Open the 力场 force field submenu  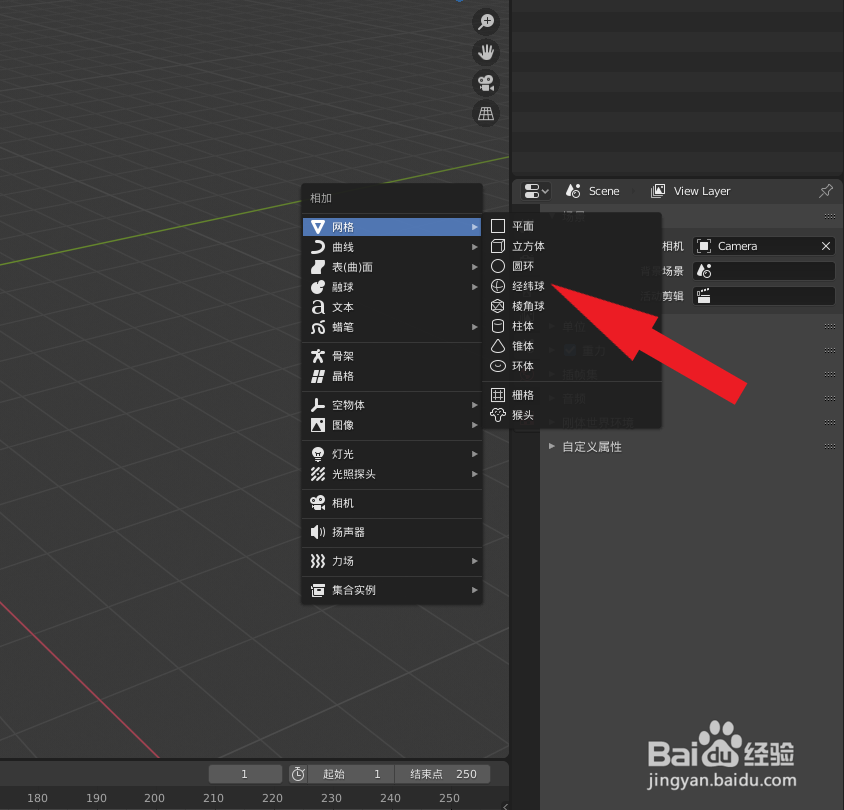coord(392,561)
